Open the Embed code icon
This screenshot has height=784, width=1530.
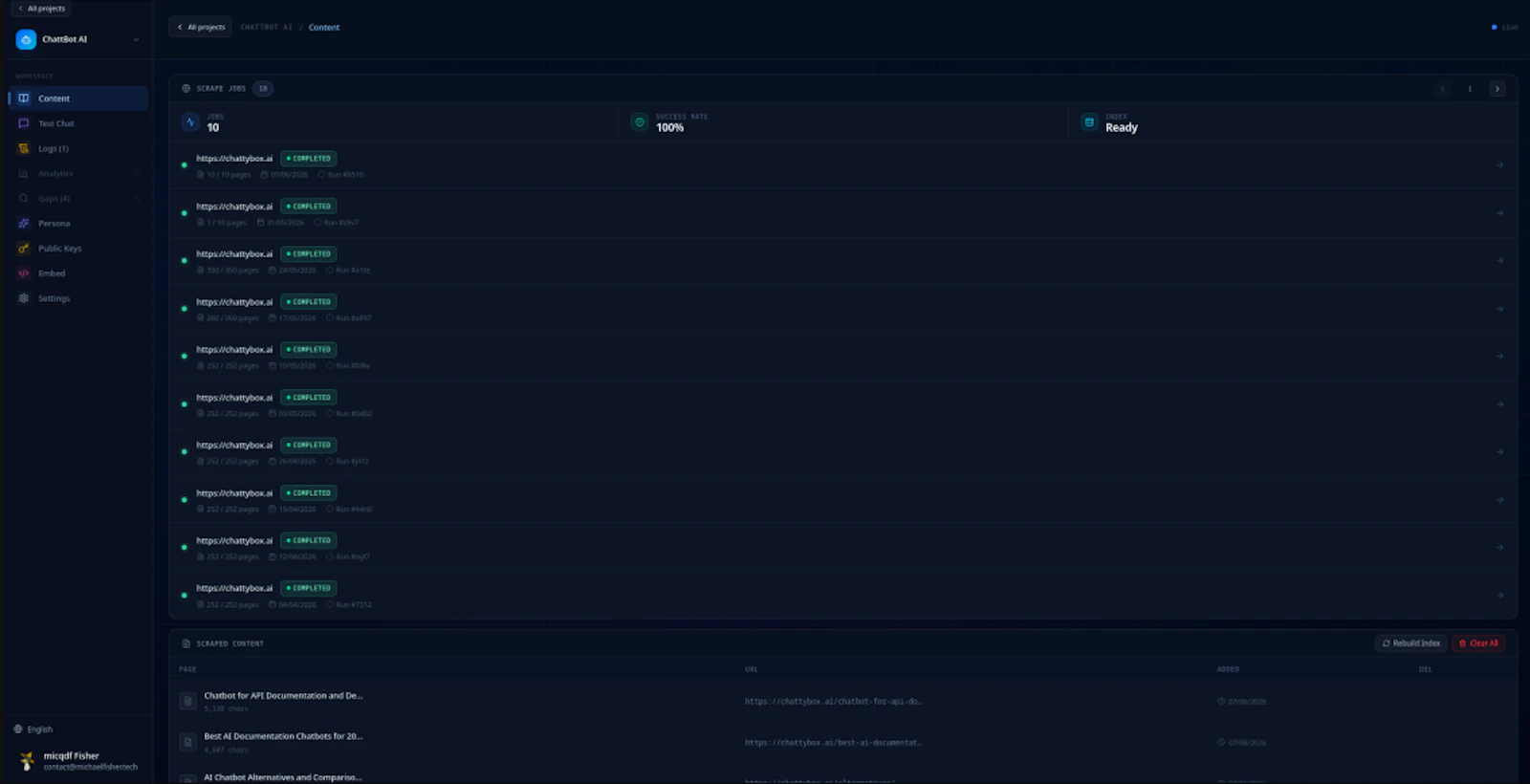click(x=24, y=273)
